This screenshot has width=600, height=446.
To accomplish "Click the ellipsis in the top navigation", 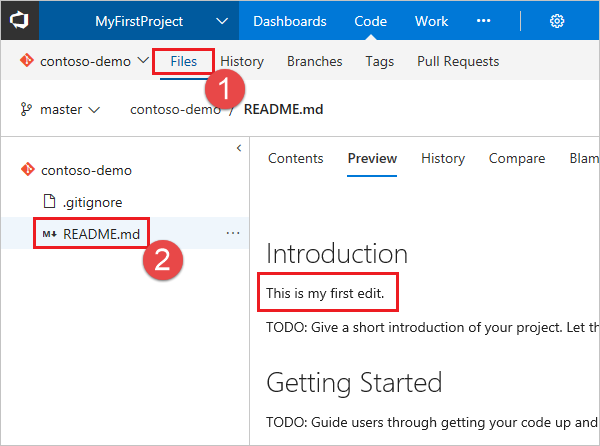I will pos(484,21).
